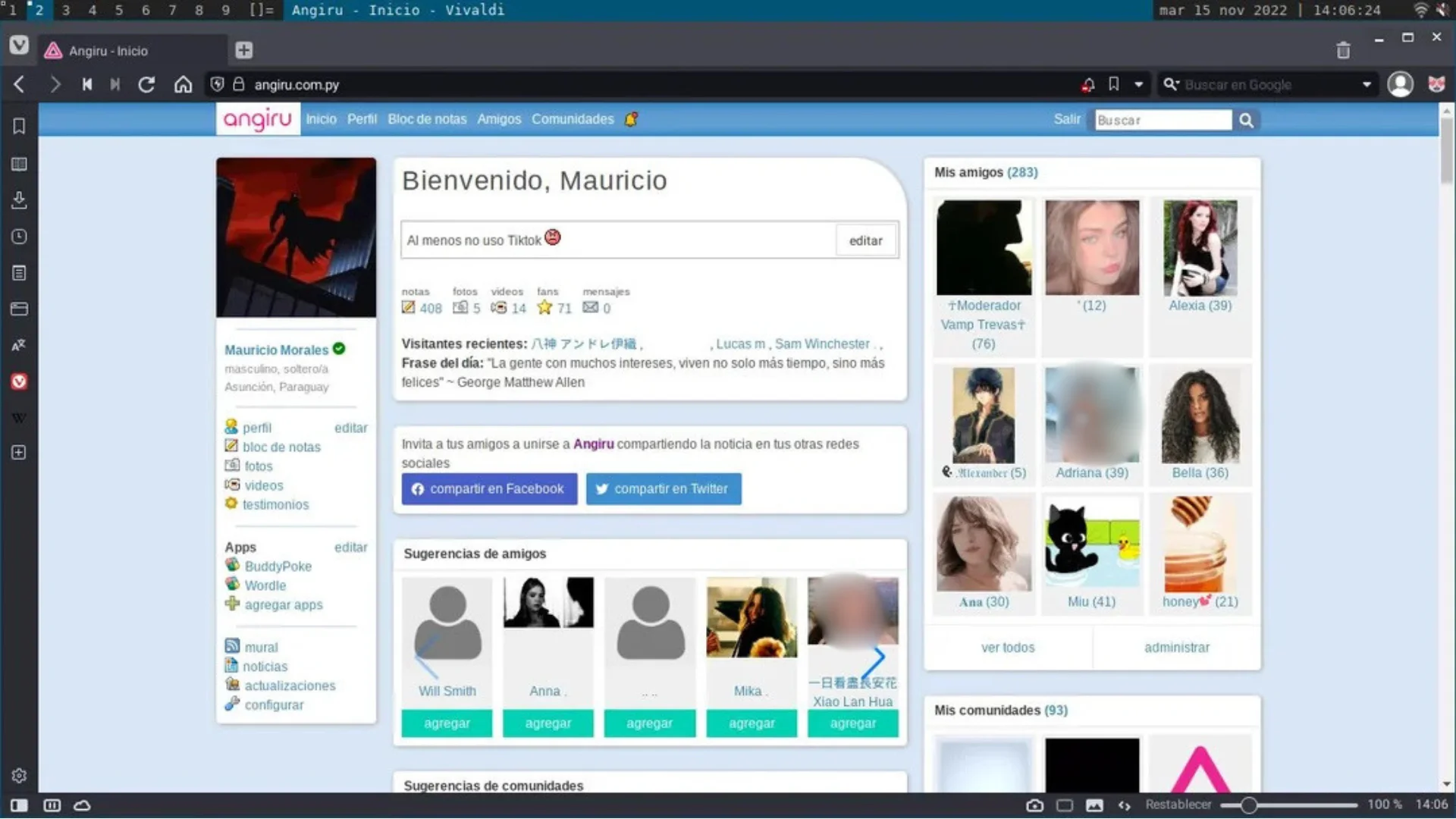Expand the search engine dropdown arrow
This screenshot has width=1456, height=819.
click(x=1367, y=84)
